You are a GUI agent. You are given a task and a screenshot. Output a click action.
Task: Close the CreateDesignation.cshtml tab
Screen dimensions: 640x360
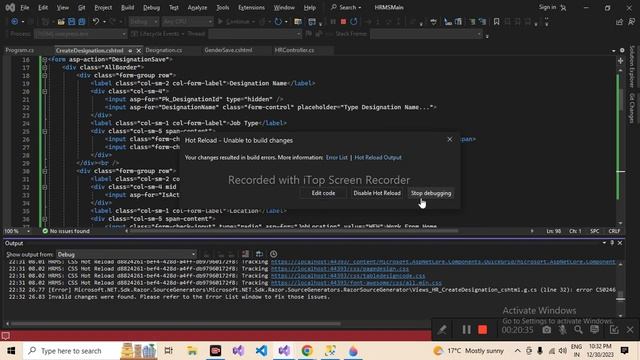click(x=138, y=51)
